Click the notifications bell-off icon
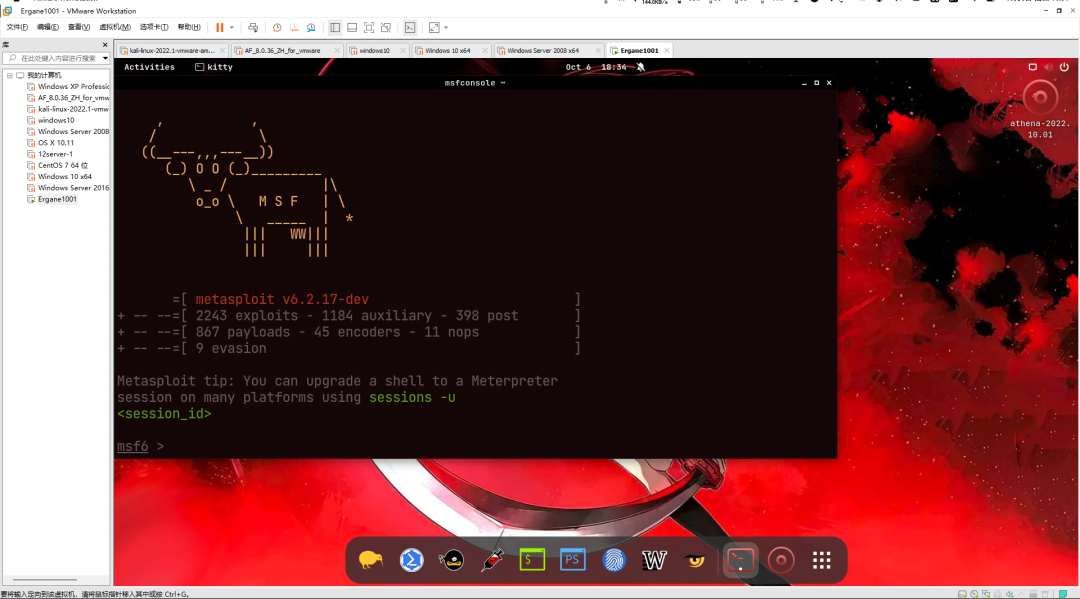This screenshot has height=599, width=1080. (x=641, y=67)
